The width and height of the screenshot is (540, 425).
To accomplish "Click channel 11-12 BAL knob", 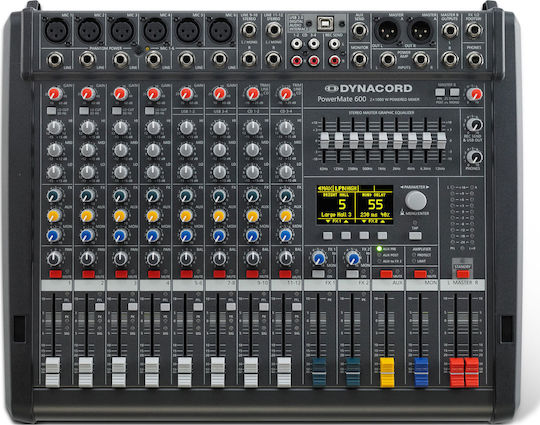I will click(285, 259).
